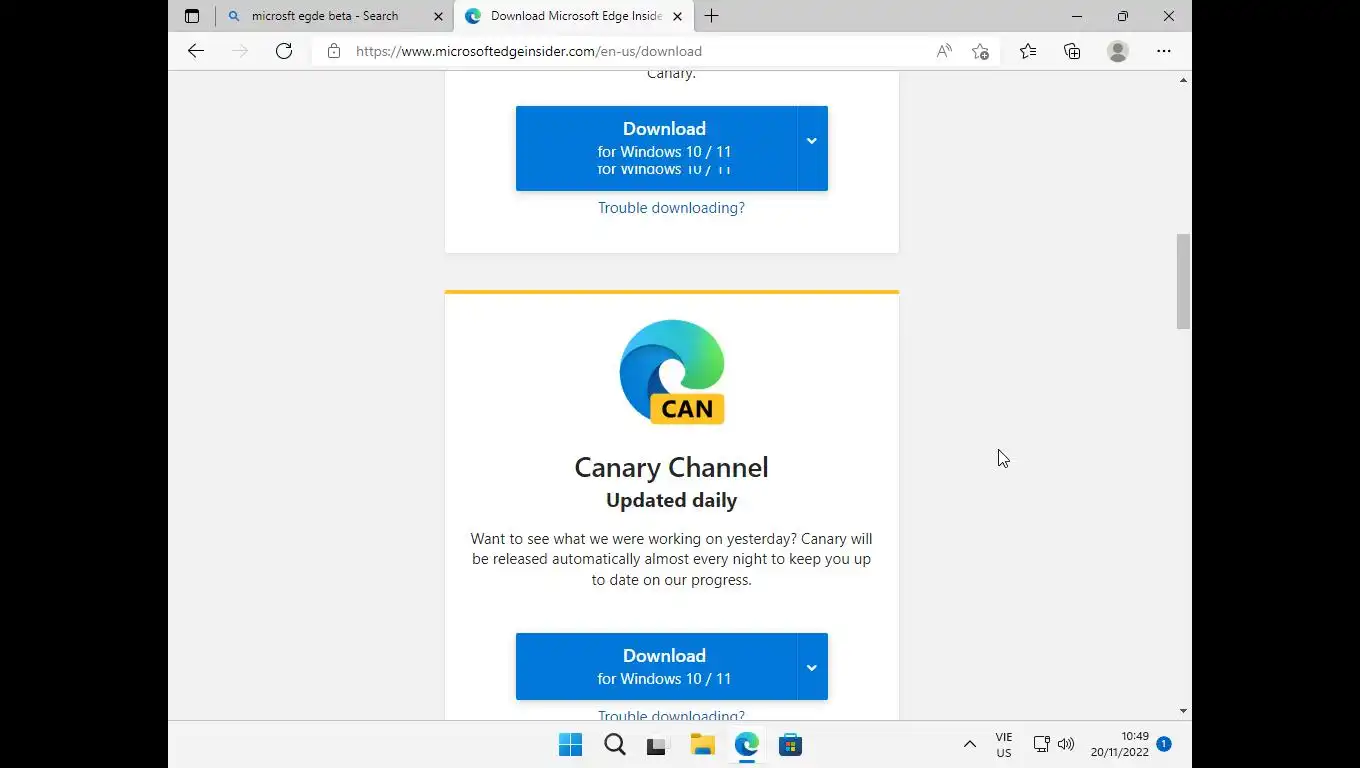The width and height of the screenshot is (1360, 768).
Task: Open the notification center badge
Action: pos(1164,744)
